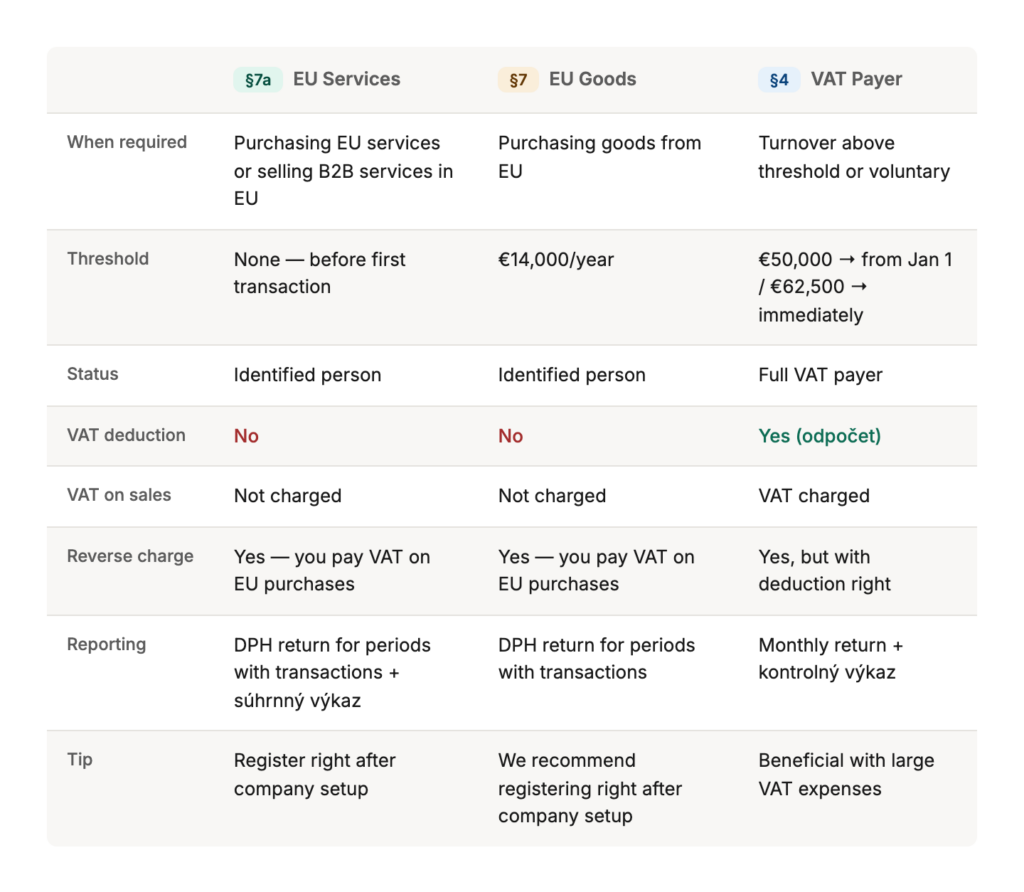Select the EU Goods column header
This screenshot has height=892, width=1024.
[x=592, y=80]
